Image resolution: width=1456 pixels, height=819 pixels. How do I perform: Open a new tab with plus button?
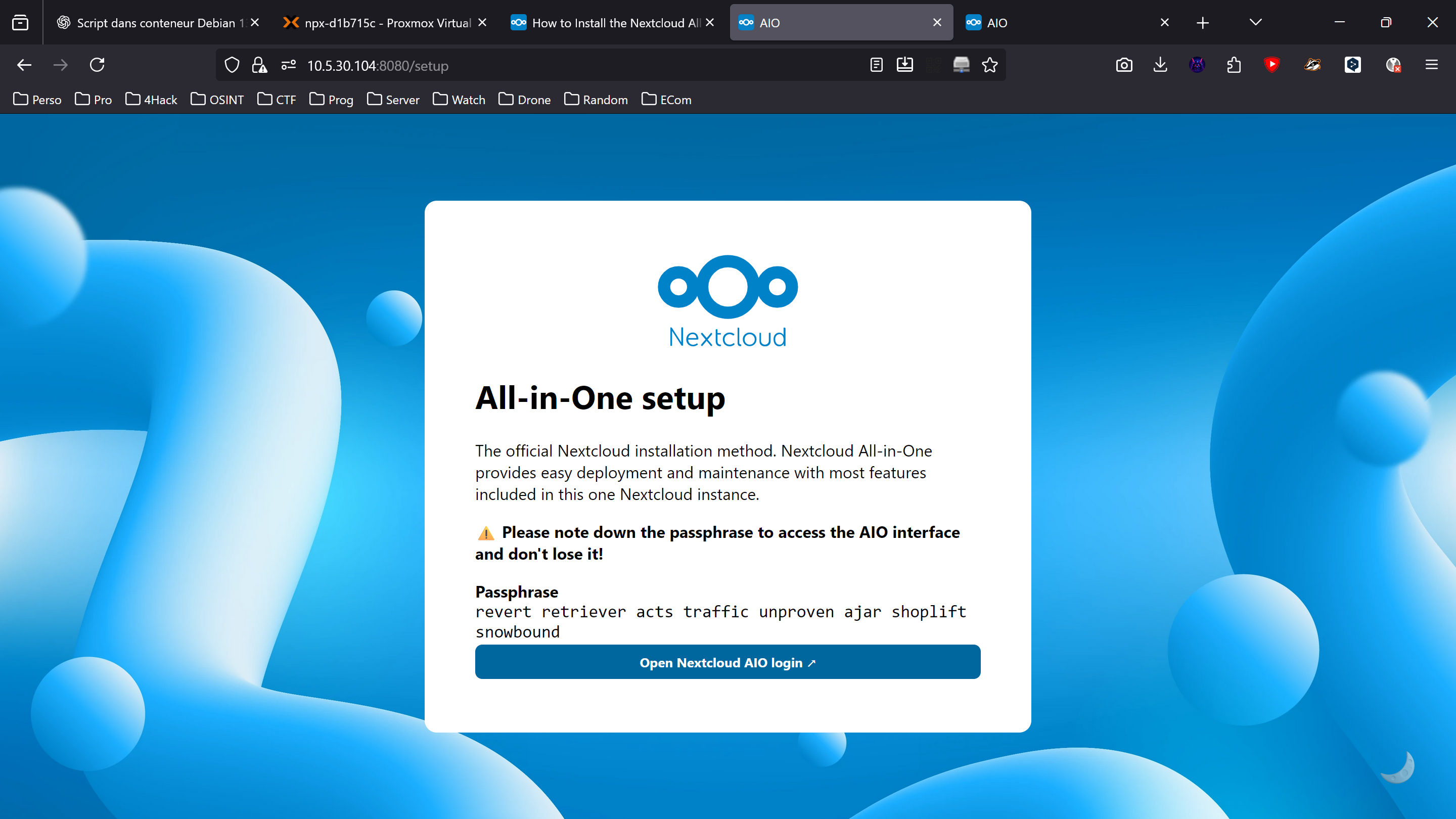[1203, 23]
